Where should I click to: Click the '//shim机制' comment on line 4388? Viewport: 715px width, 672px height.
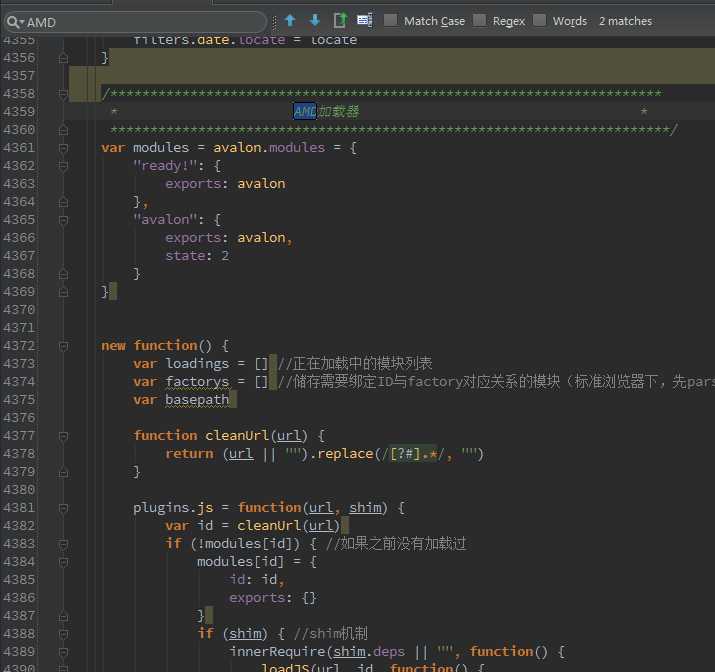click(331, 634)
